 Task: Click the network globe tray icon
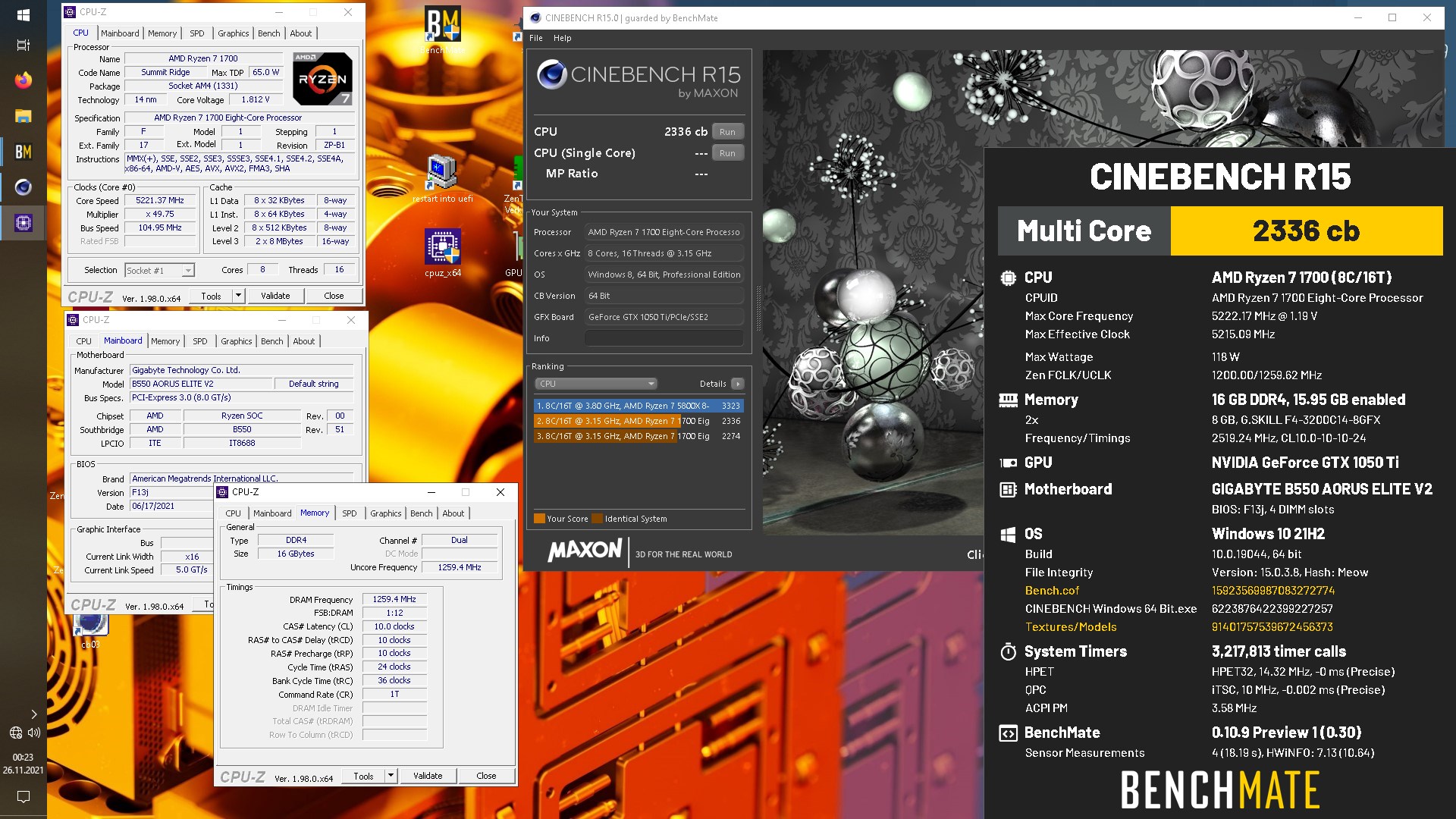click(15, 733)
